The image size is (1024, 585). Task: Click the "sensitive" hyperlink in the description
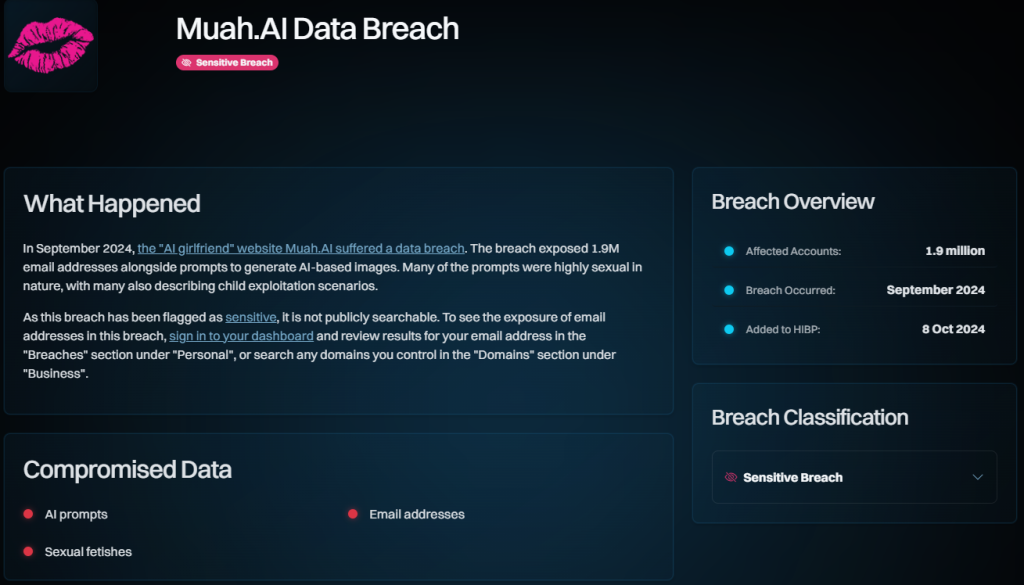[250, 317]
